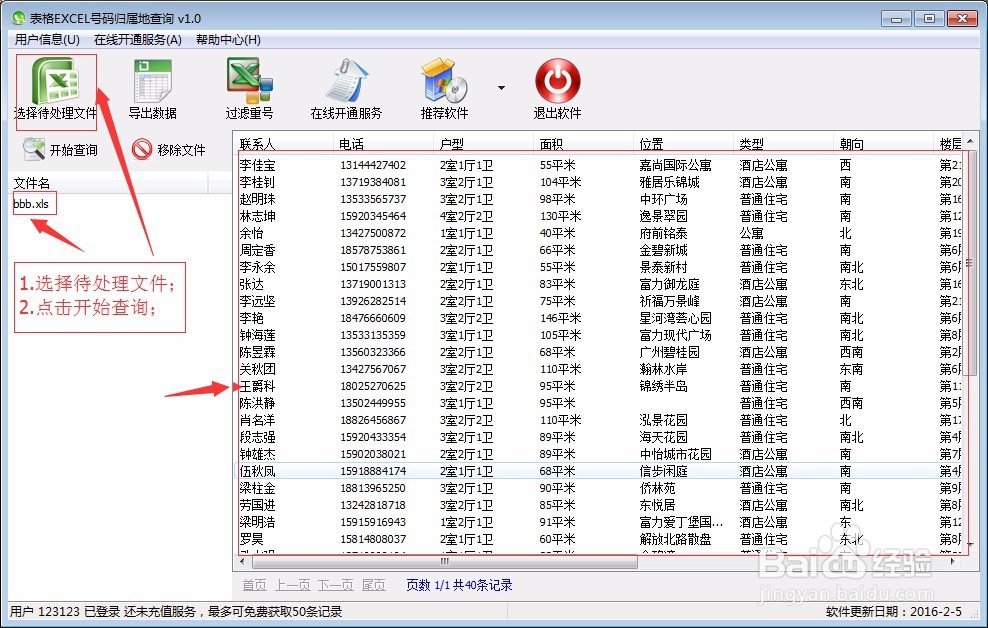Viewport: 988px width, 628px height.
Task: Click the select file to process Excel icon
Action: (x=55, y=81)
